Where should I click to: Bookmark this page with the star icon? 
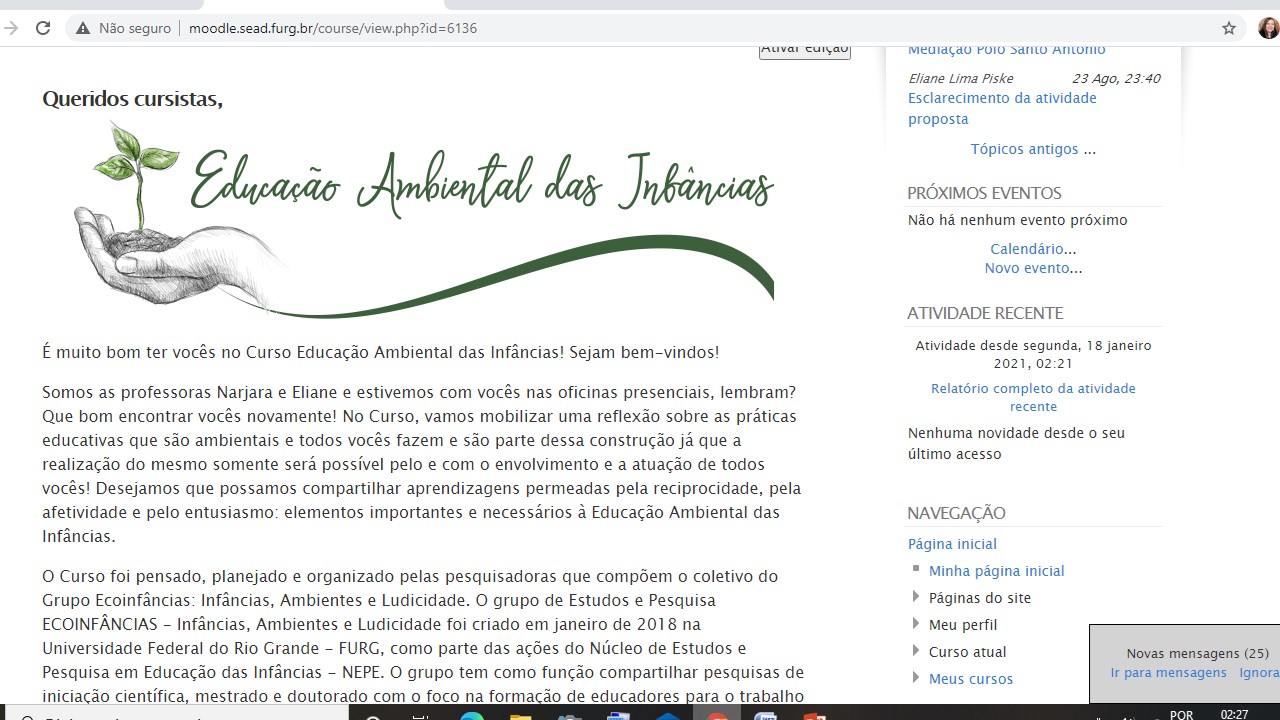[x=1229, y=28]
